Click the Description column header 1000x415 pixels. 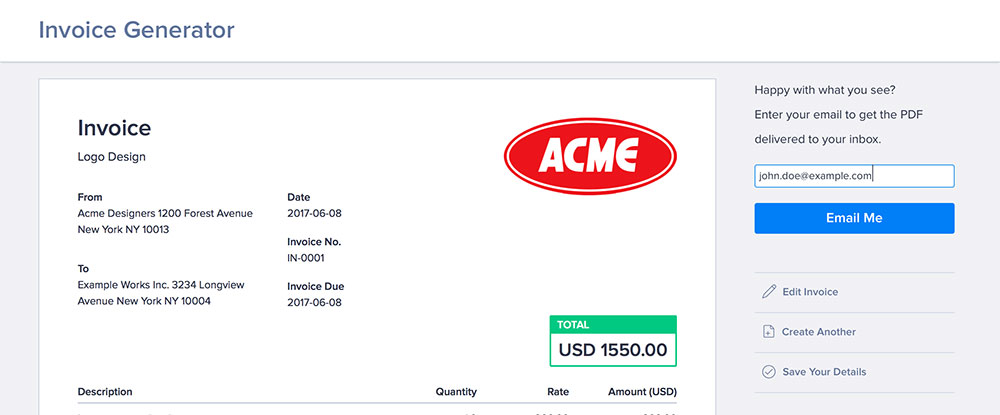click(x=105, y=392)
